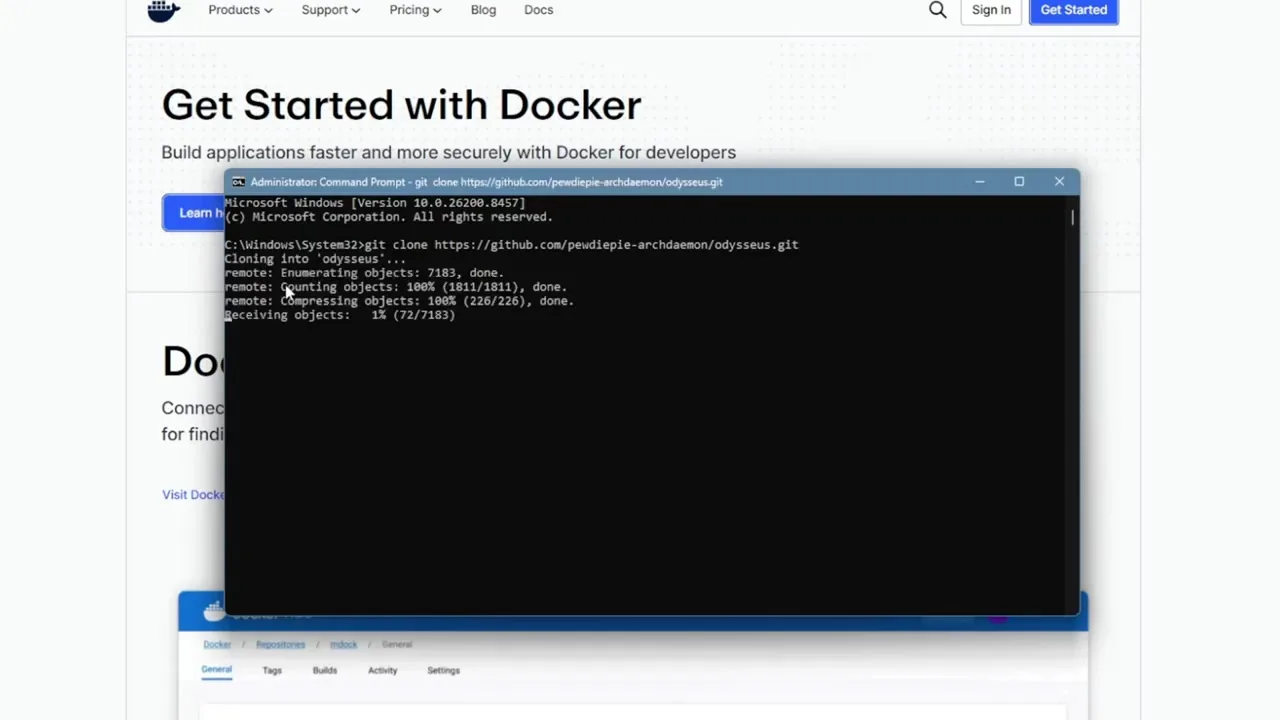The image size is (1280, 720).
Task: Expand the Products dropdown menu
Action: 240,10
